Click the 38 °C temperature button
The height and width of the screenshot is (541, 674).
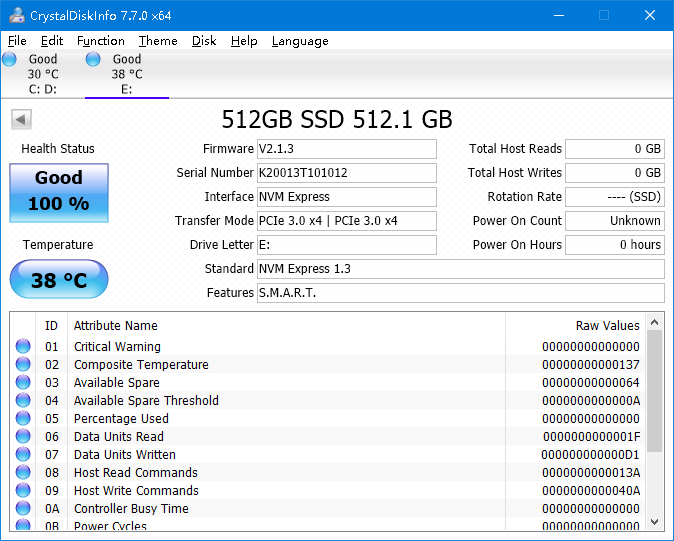(x=59, y=280)
